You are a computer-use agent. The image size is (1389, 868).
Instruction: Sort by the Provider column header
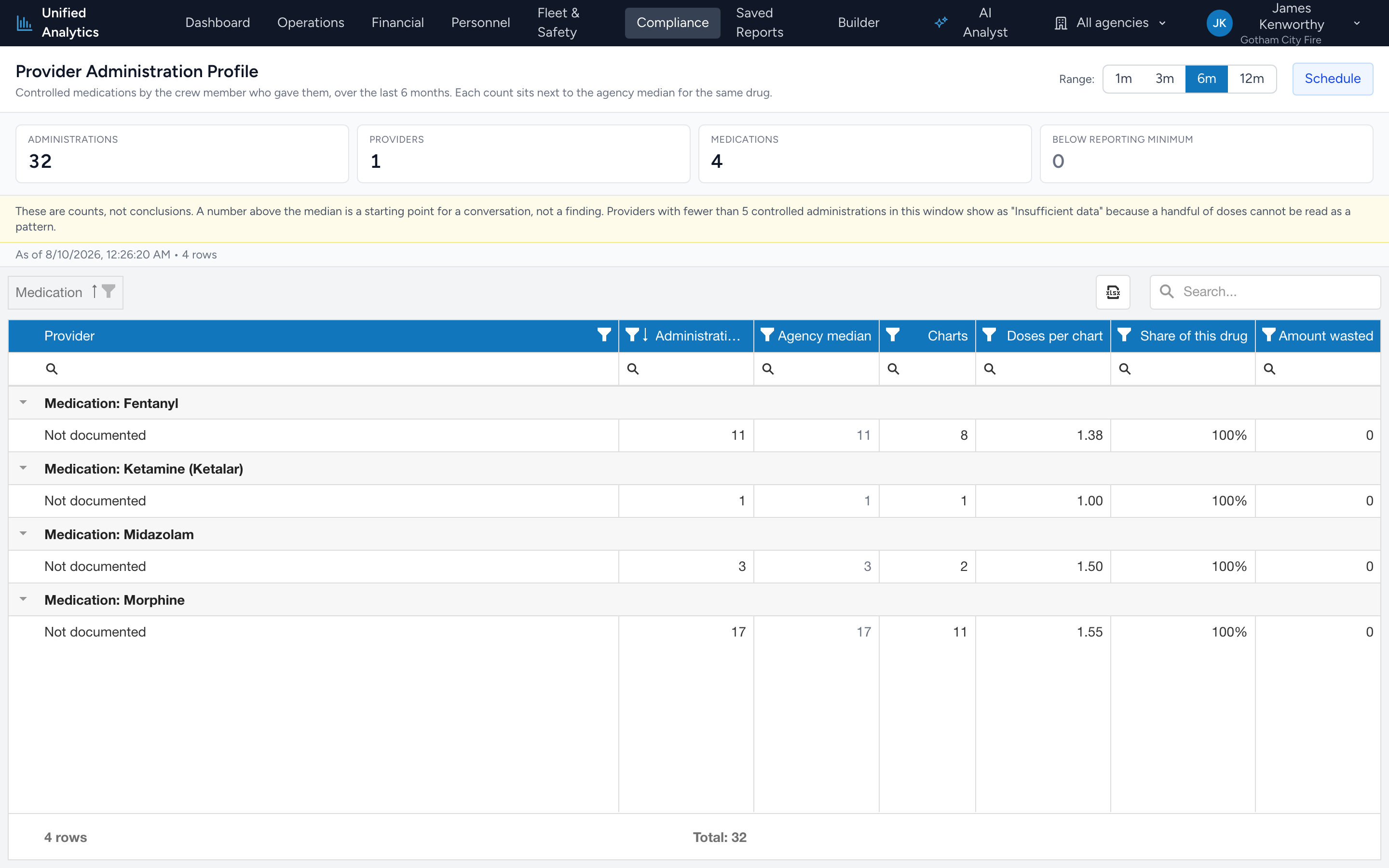[69, 336]
